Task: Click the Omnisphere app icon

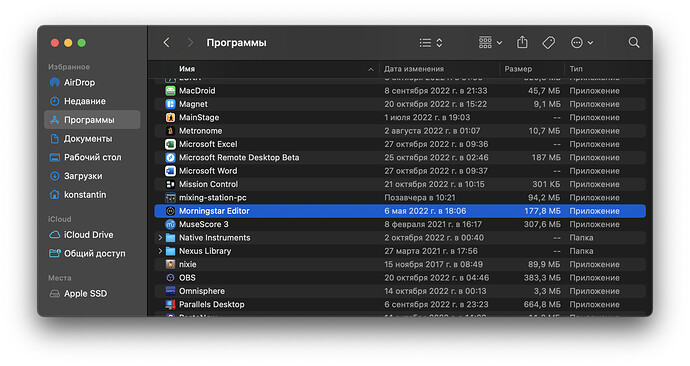Action: [x=170, y=291]
